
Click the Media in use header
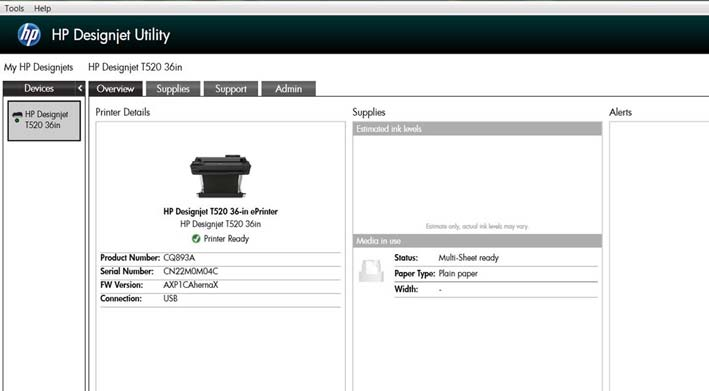(477, 241)
